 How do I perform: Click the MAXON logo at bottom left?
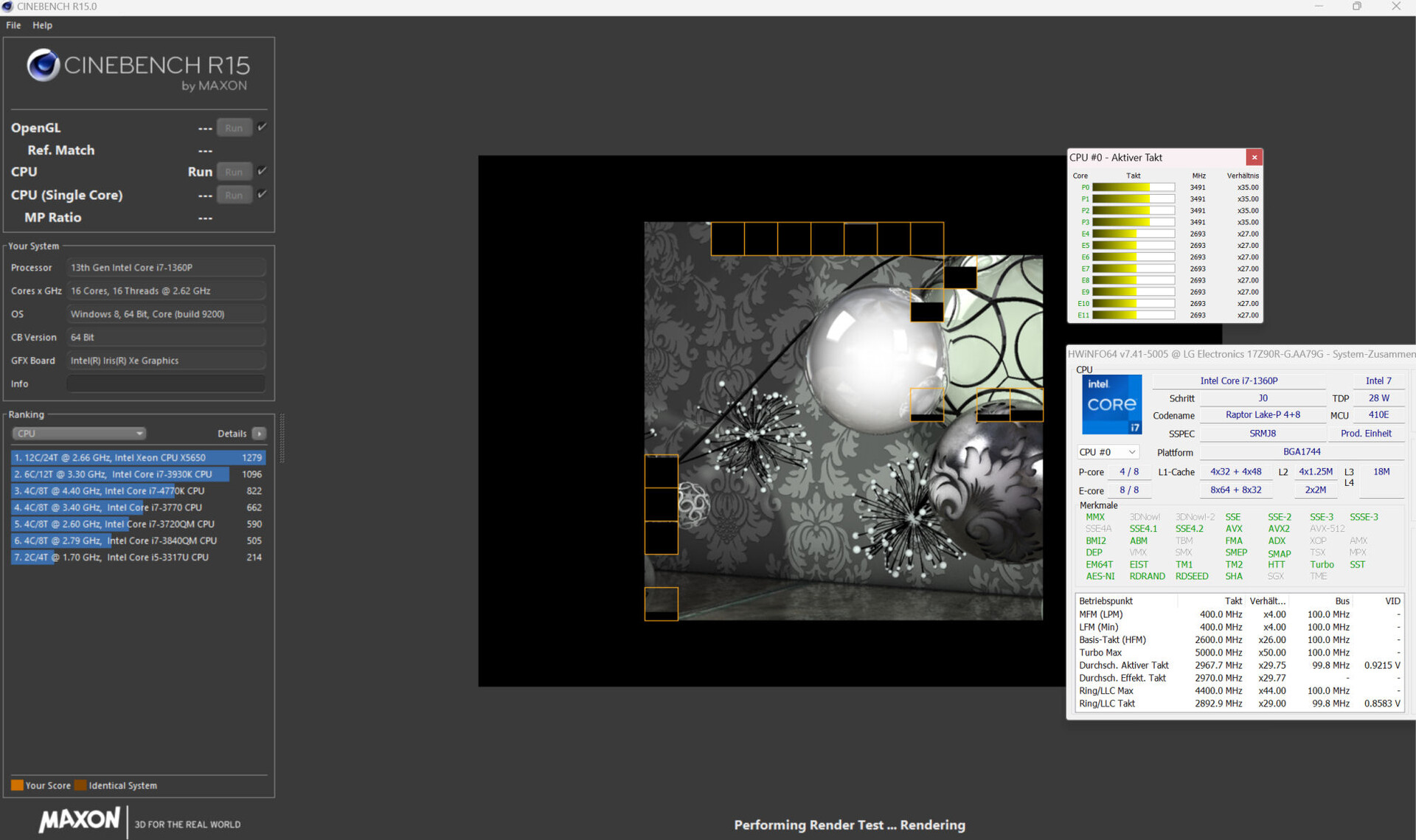tap(79, 819)
